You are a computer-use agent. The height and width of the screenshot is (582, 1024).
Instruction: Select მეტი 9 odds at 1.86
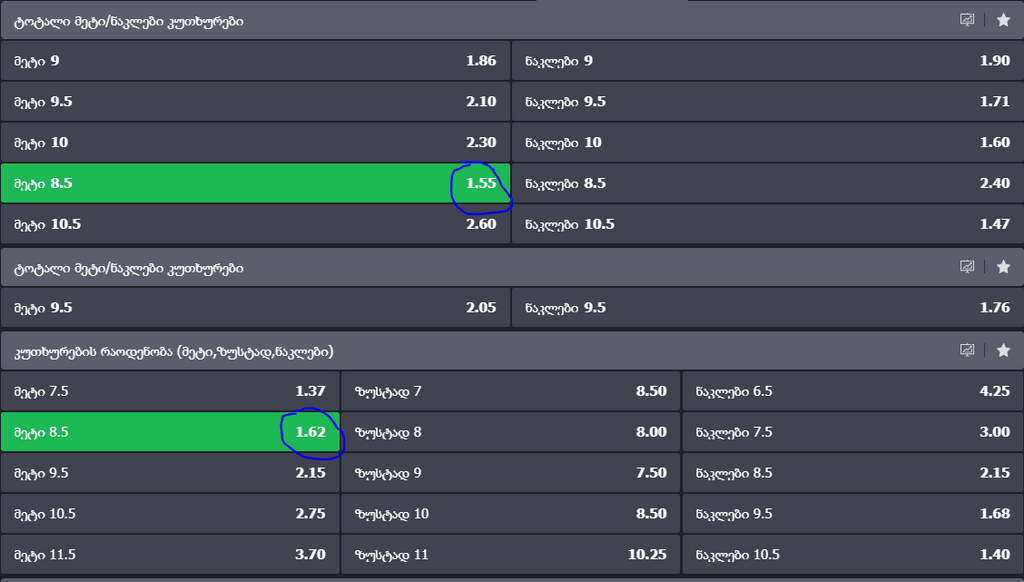[255, 61]
